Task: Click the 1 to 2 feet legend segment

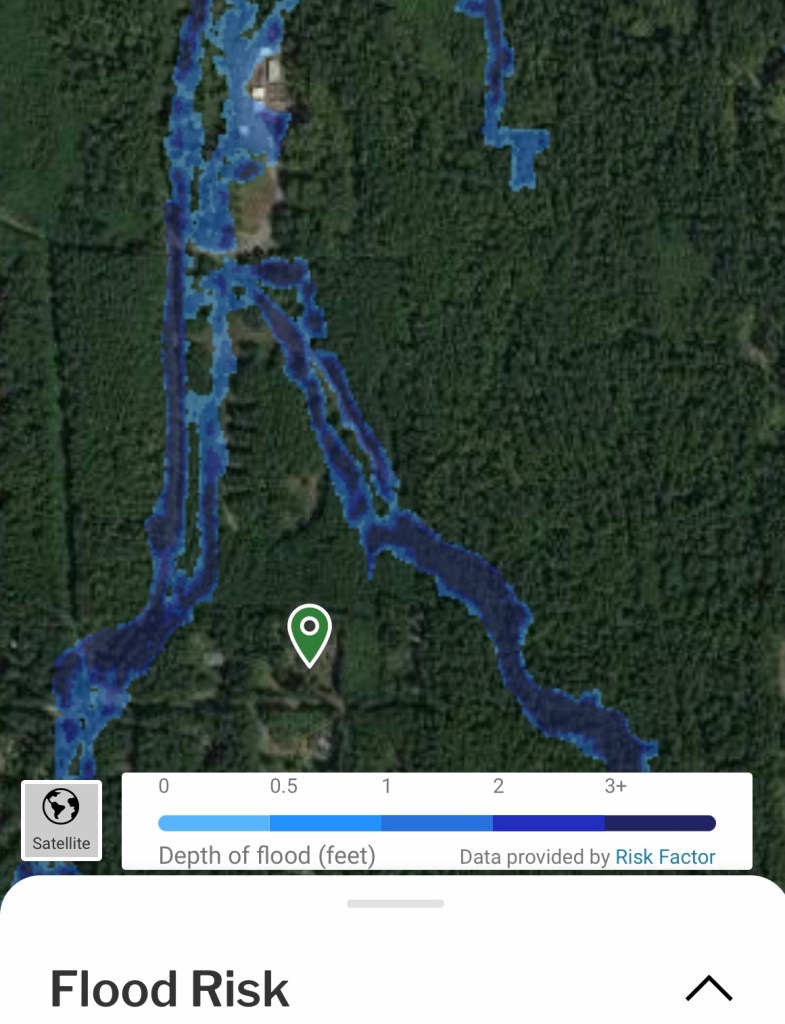Action: (437, 823)
